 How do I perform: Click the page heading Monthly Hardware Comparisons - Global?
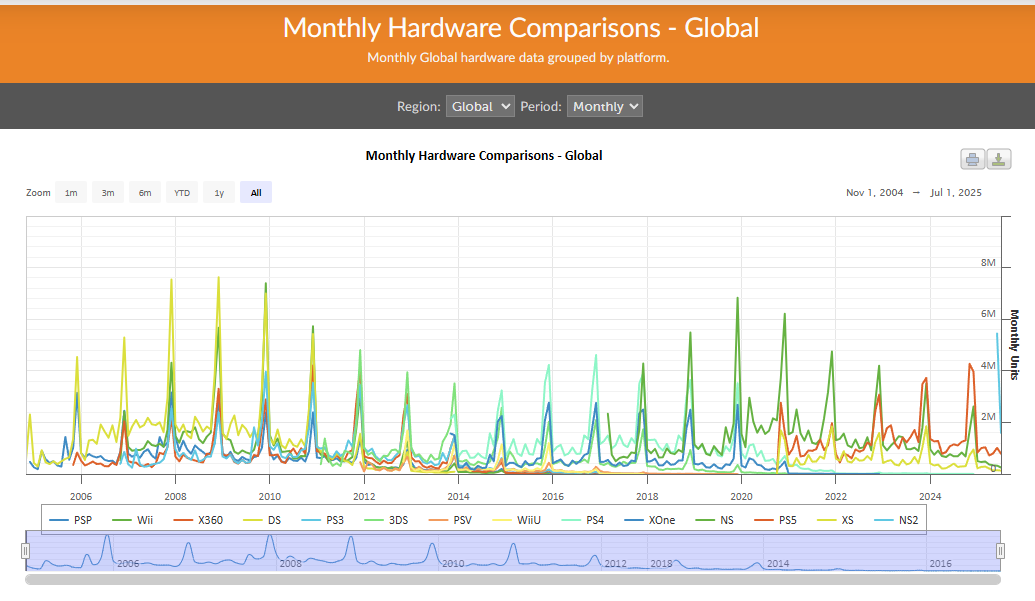click(x=521, y=28)
